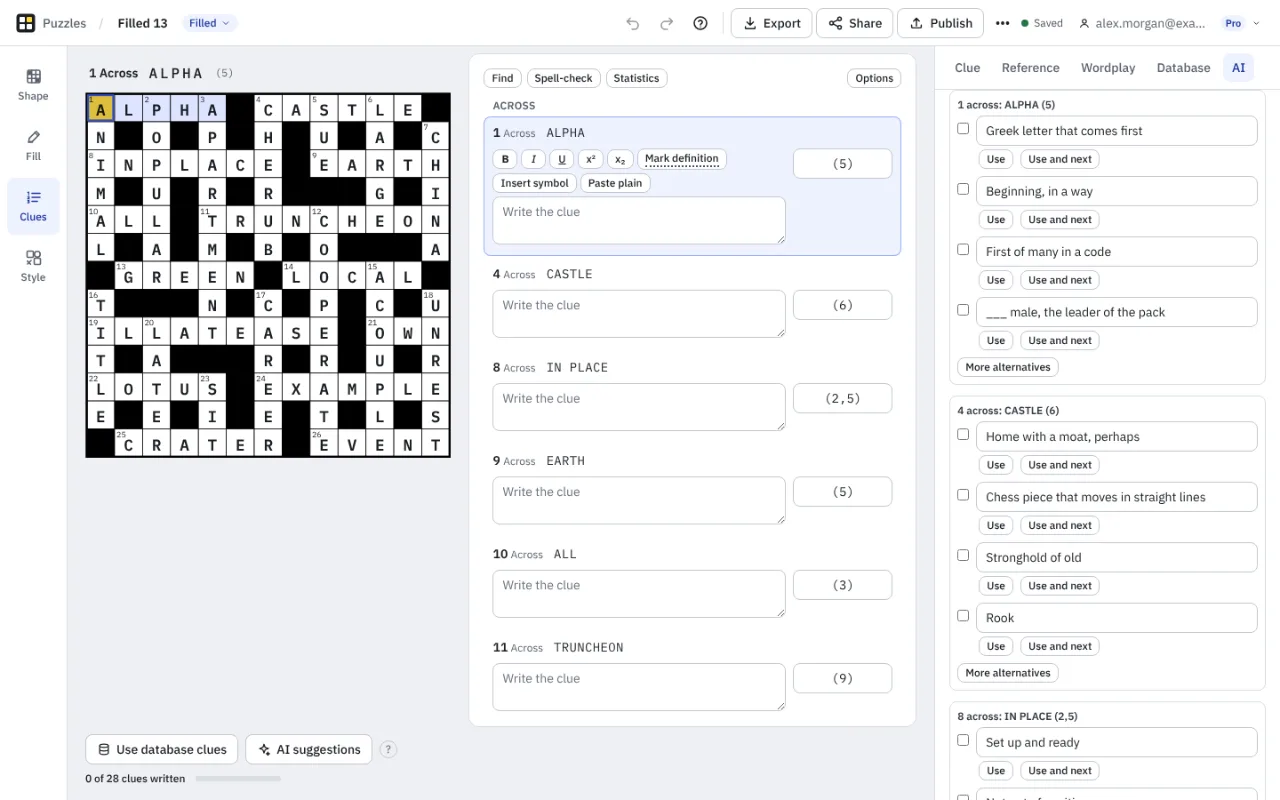The height and width of the screenshot is (800, 1280).
Task: Expand More alternatives for ALPHA
Action: click(1008, 367)
